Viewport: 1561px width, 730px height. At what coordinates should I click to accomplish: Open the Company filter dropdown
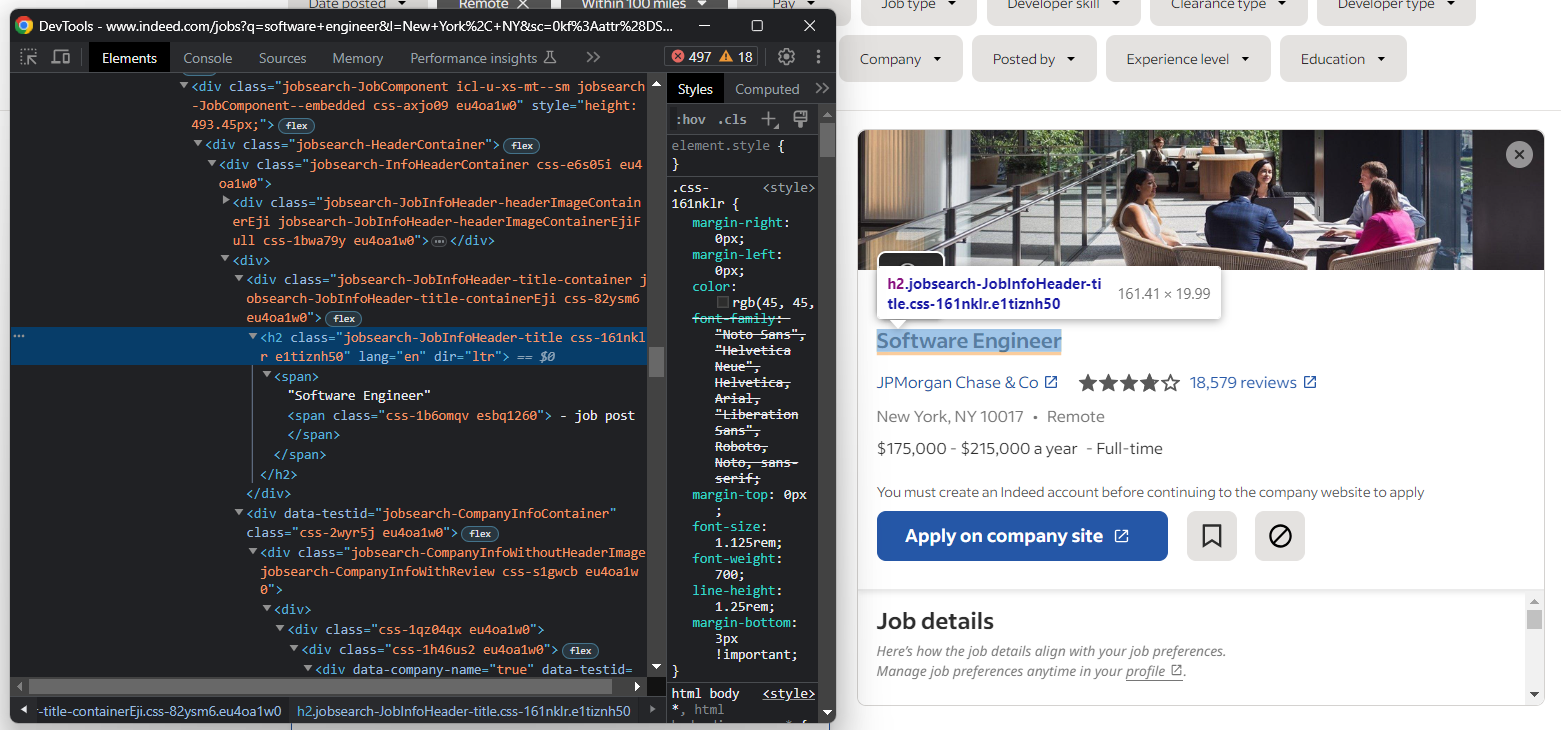899,58
